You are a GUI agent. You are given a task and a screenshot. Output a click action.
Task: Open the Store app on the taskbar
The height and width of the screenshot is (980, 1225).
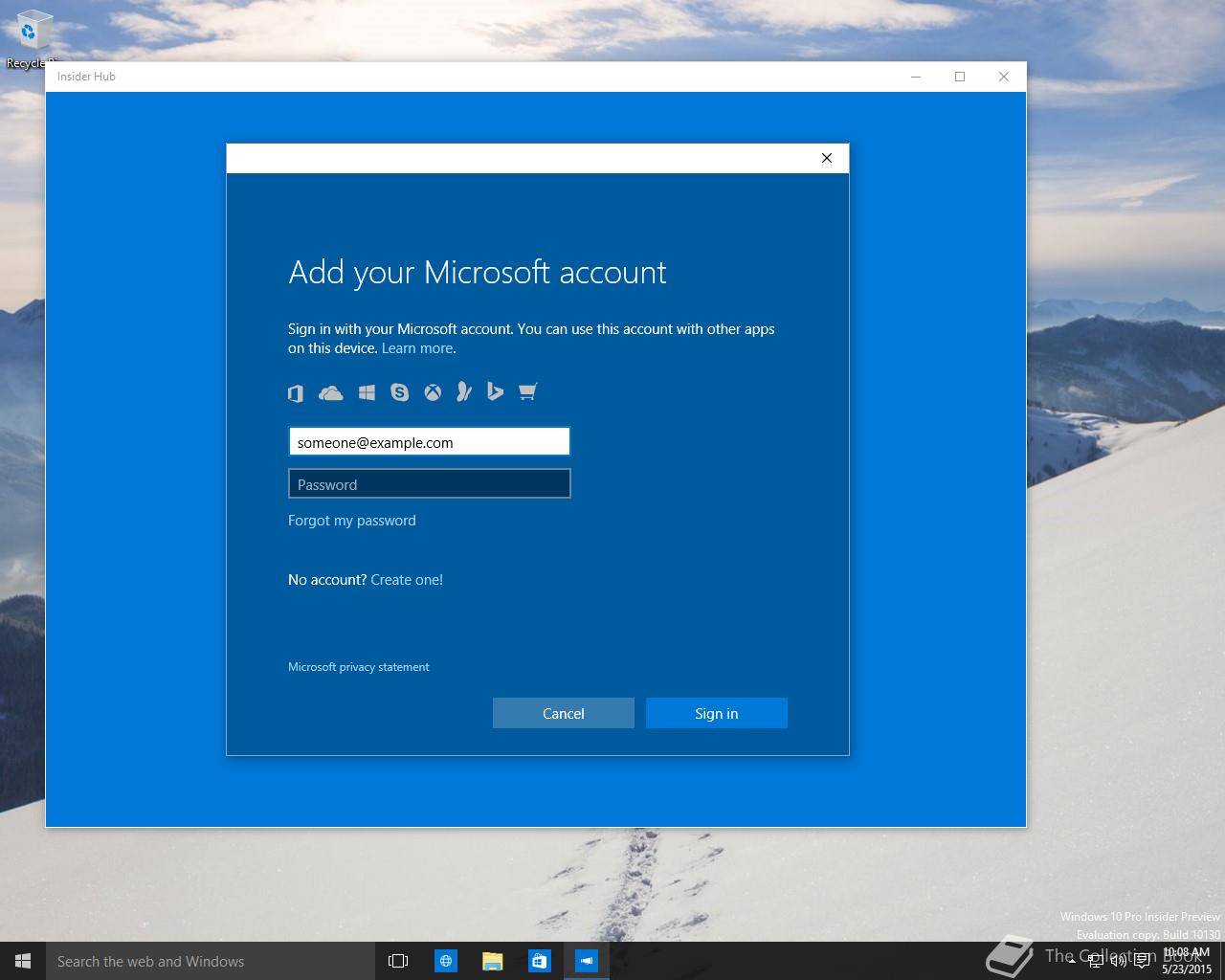coord(540,961)
